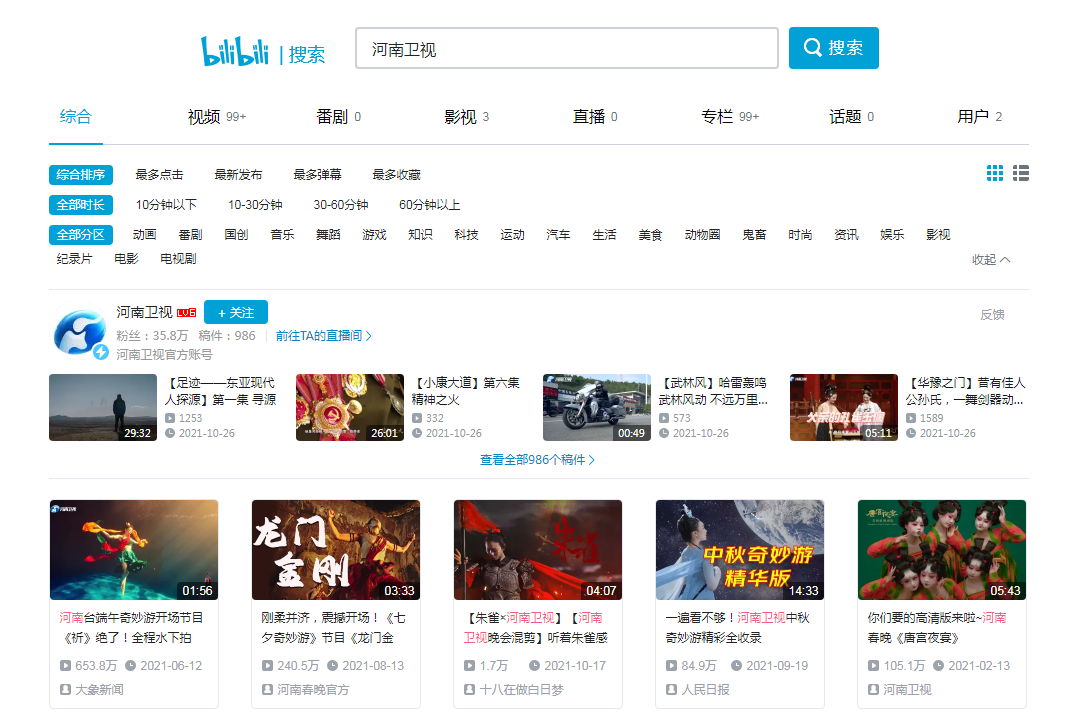Select 全部时长 filter
The height and width of the screenshot is (719, 1069).
(x=80, y=204)
